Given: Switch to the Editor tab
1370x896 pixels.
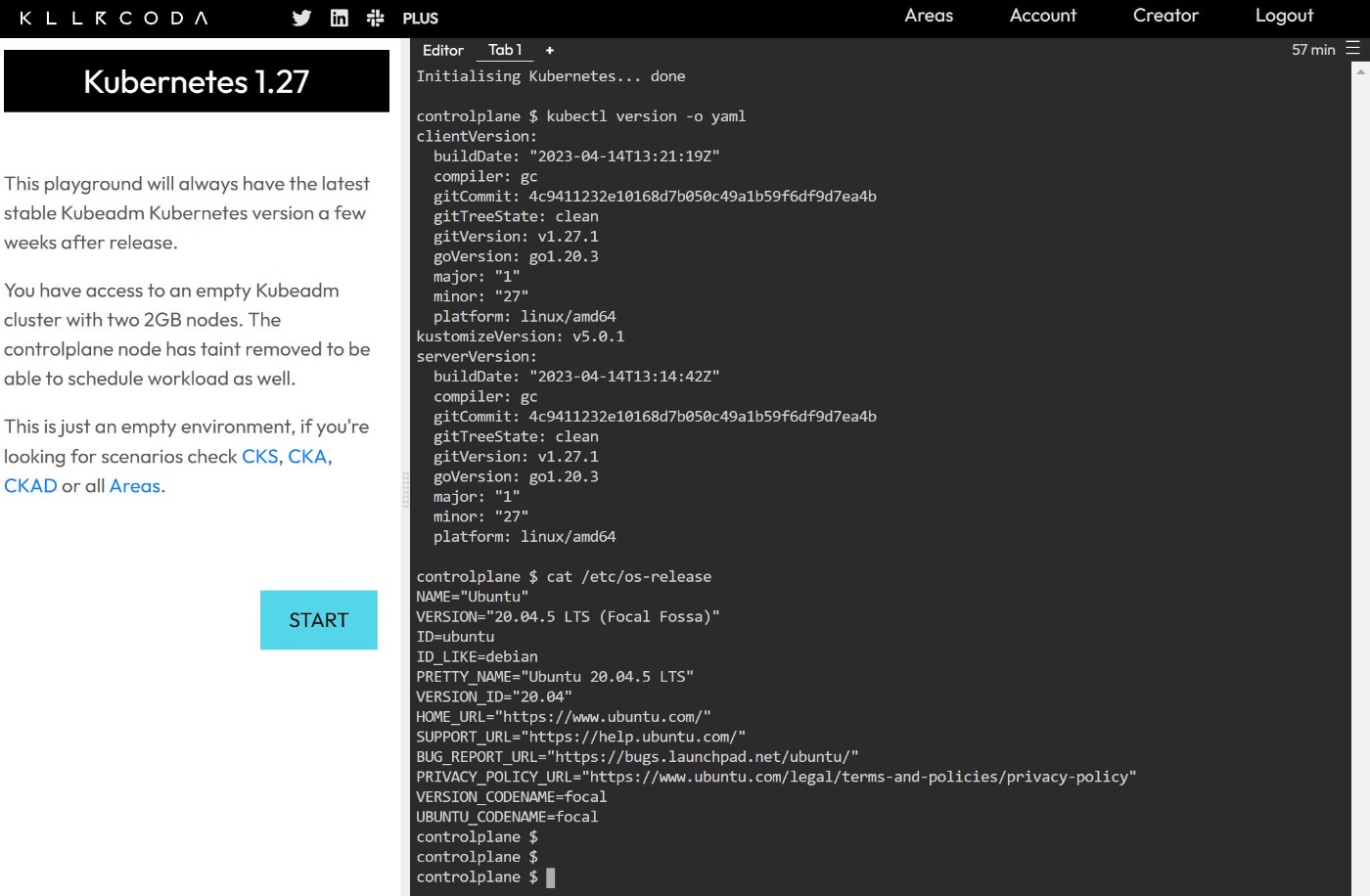Looking at the screenshot, I should click(x=443, y=50).
